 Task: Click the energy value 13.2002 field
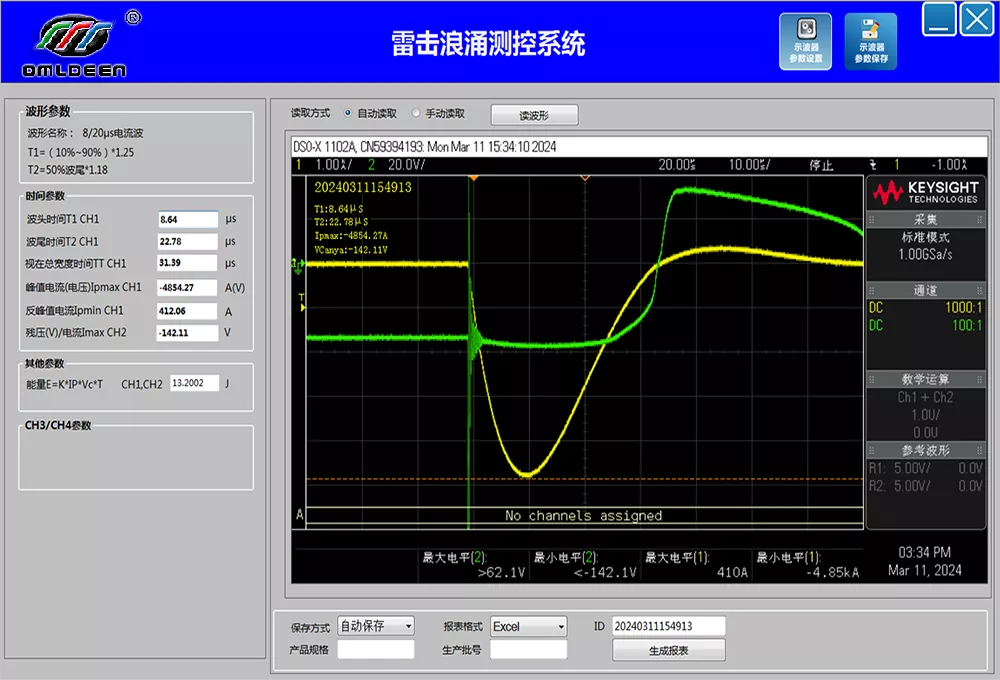(x=194, y=383)
